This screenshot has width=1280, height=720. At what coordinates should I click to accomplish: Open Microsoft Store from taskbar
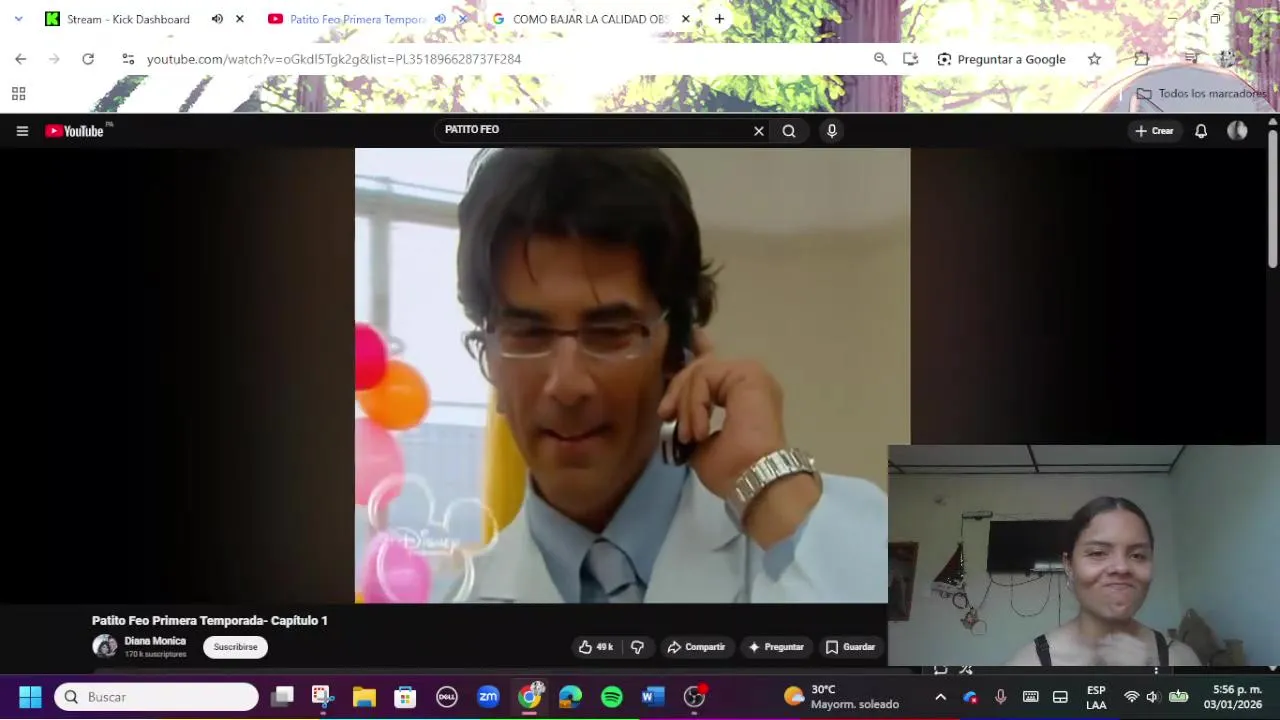(405, 697)
